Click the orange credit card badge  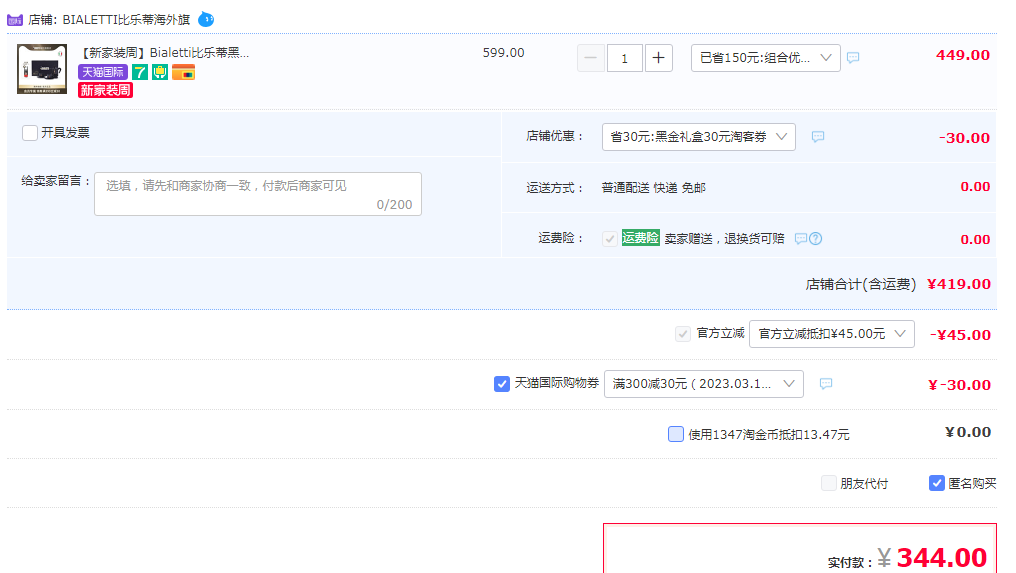point(183,72)
